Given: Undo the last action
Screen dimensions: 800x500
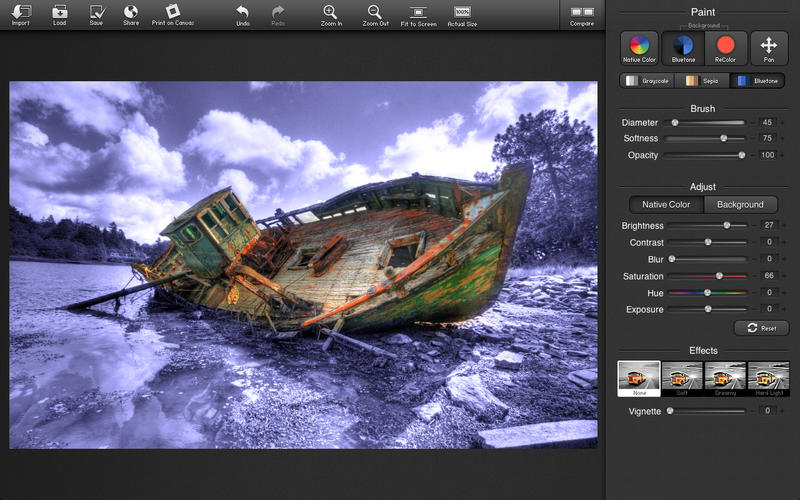Looking at the screenshot, I should (x=243, y=12).
